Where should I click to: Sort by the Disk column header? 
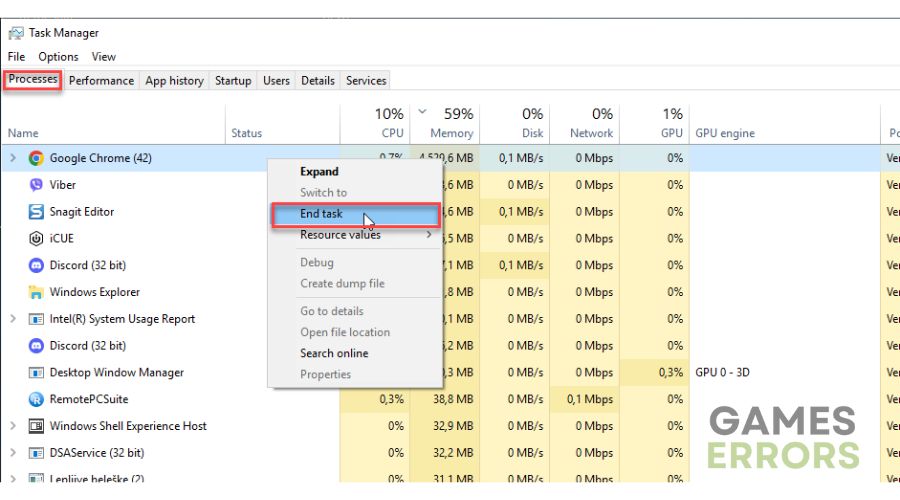click(532, 133)
